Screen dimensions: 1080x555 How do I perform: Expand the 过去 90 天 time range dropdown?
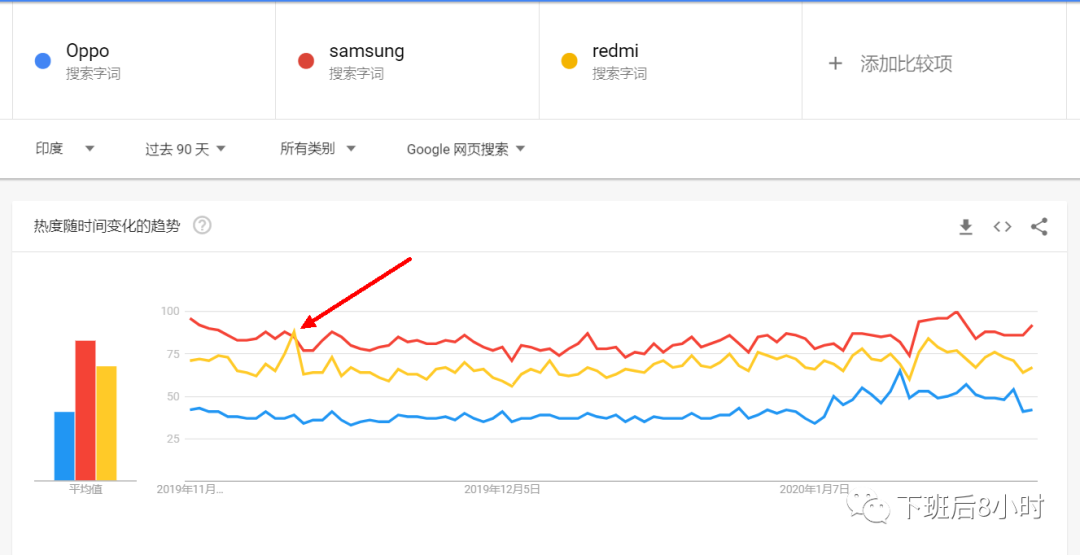[185, 149]
